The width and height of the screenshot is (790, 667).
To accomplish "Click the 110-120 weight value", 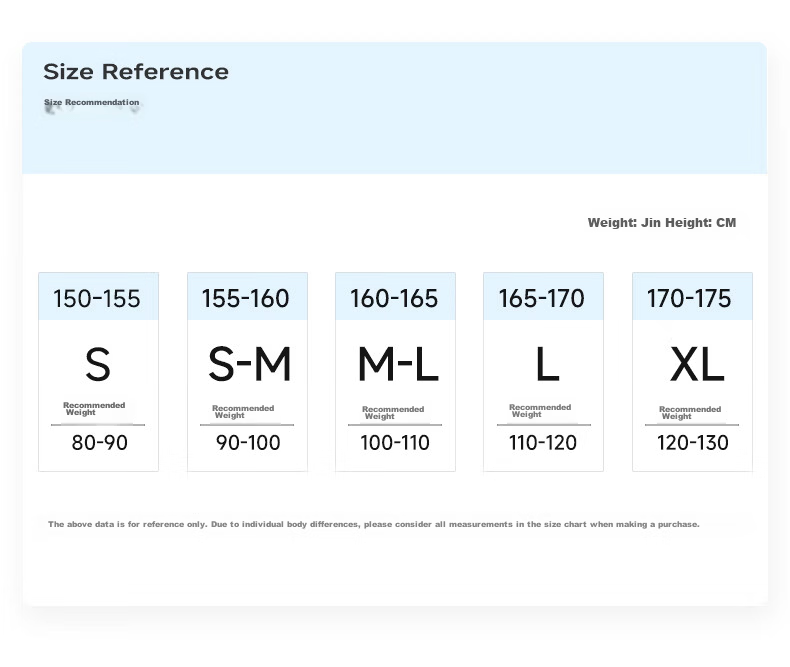I will (x=543, y=443).
